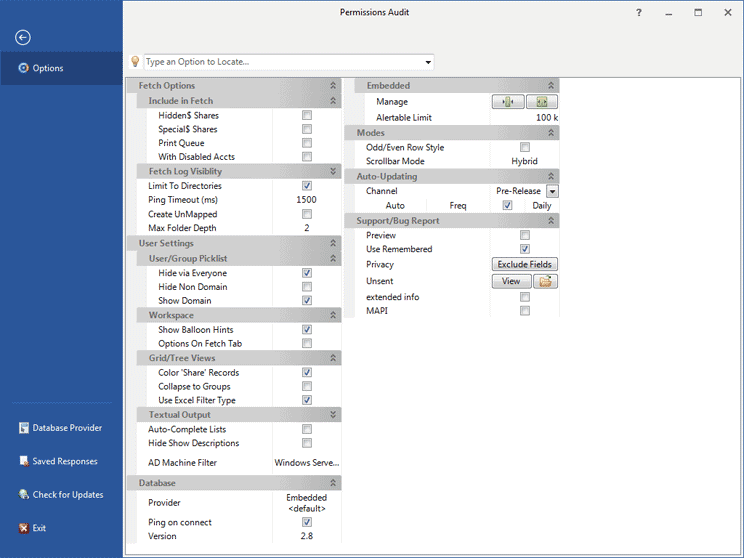Click the Database Provider icon

pyautogui.click(x=23, y=428)
